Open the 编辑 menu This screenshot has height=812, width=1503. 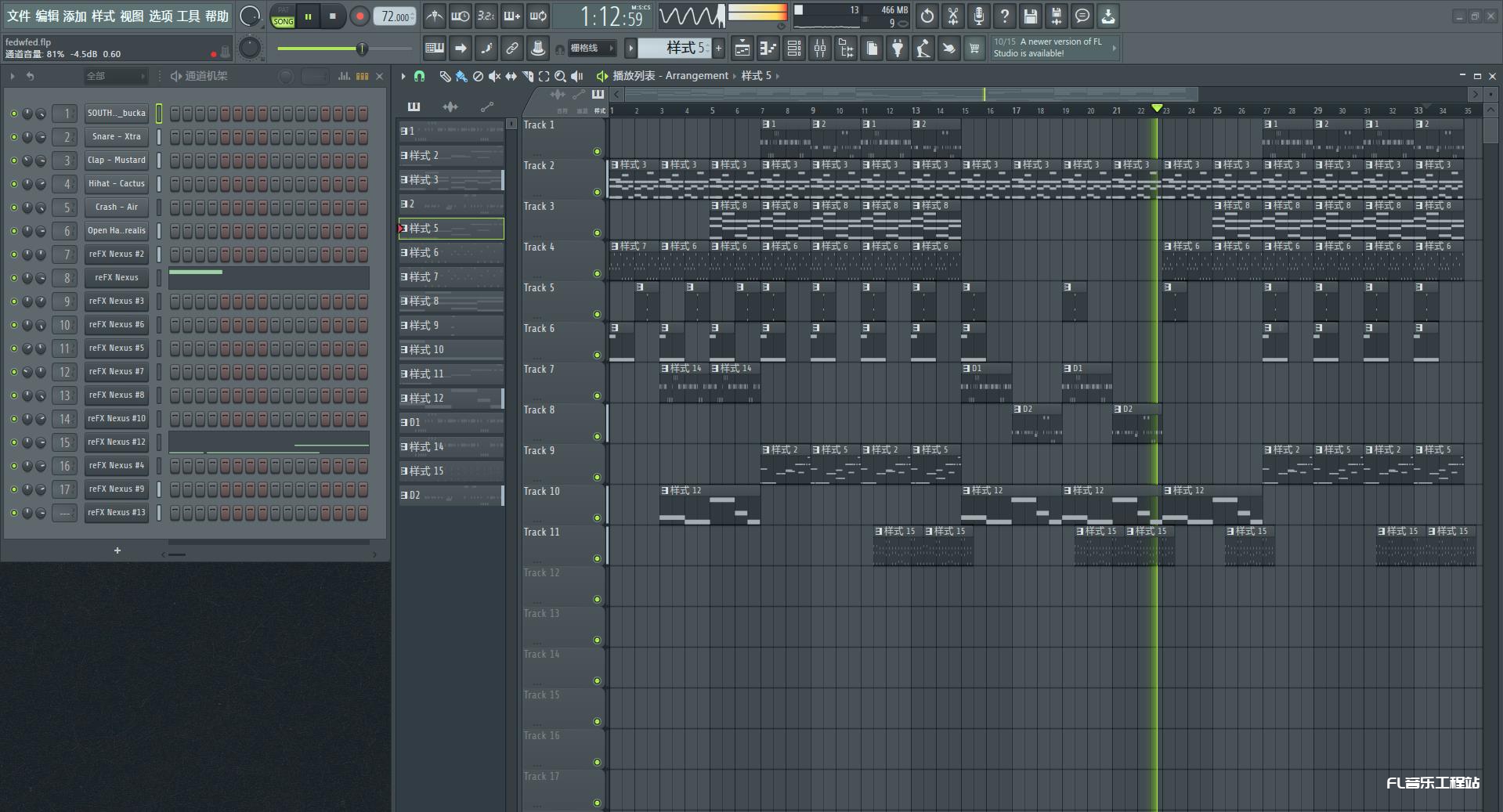pos(47,16)
